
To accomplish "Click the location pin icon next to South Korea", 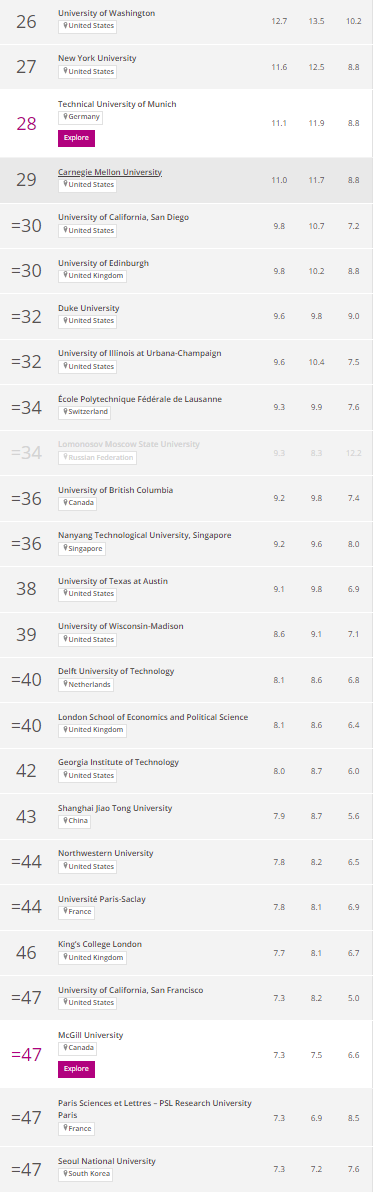I will click(x=64, y=1173).
